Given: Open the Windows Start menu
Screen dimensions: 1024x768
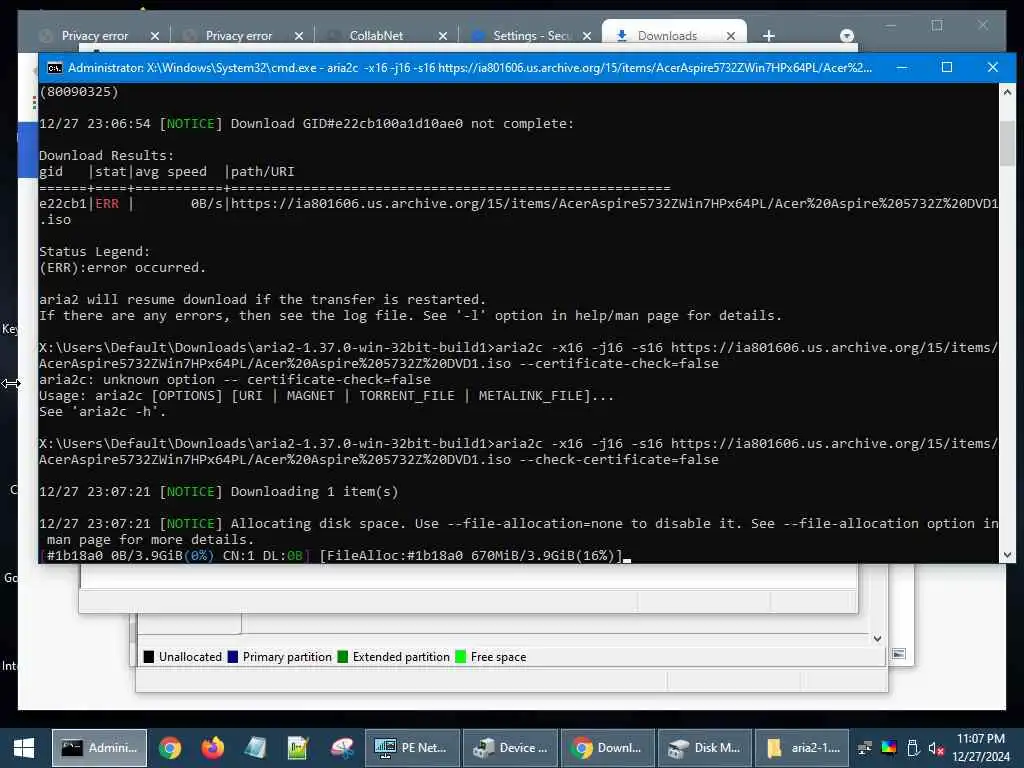Looking at the screenshot, I should [24, 748].
